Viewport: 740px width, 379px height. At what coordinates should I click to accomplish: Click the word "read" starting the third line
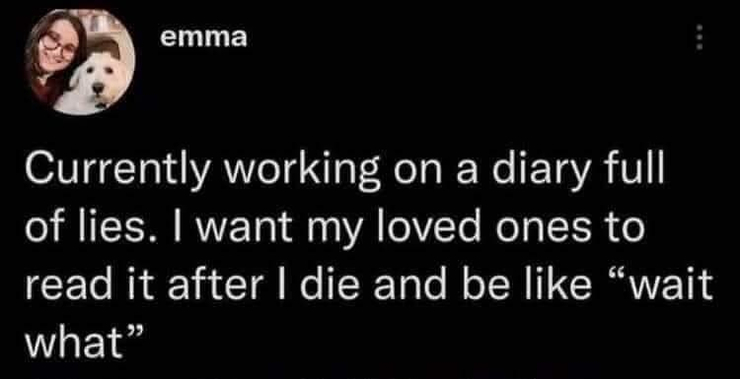click(59, 286)
